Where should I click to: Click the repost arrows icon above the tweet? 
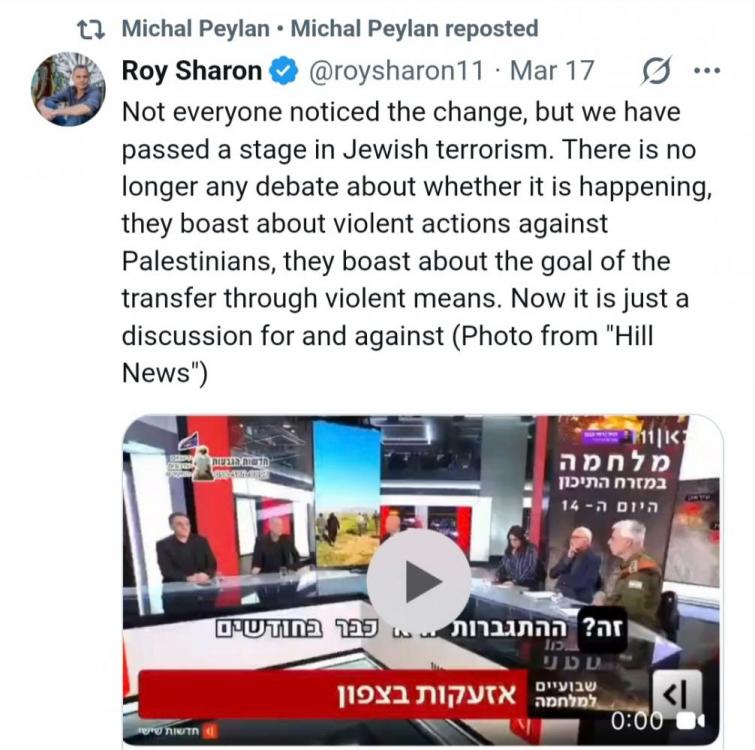(91, 29)
